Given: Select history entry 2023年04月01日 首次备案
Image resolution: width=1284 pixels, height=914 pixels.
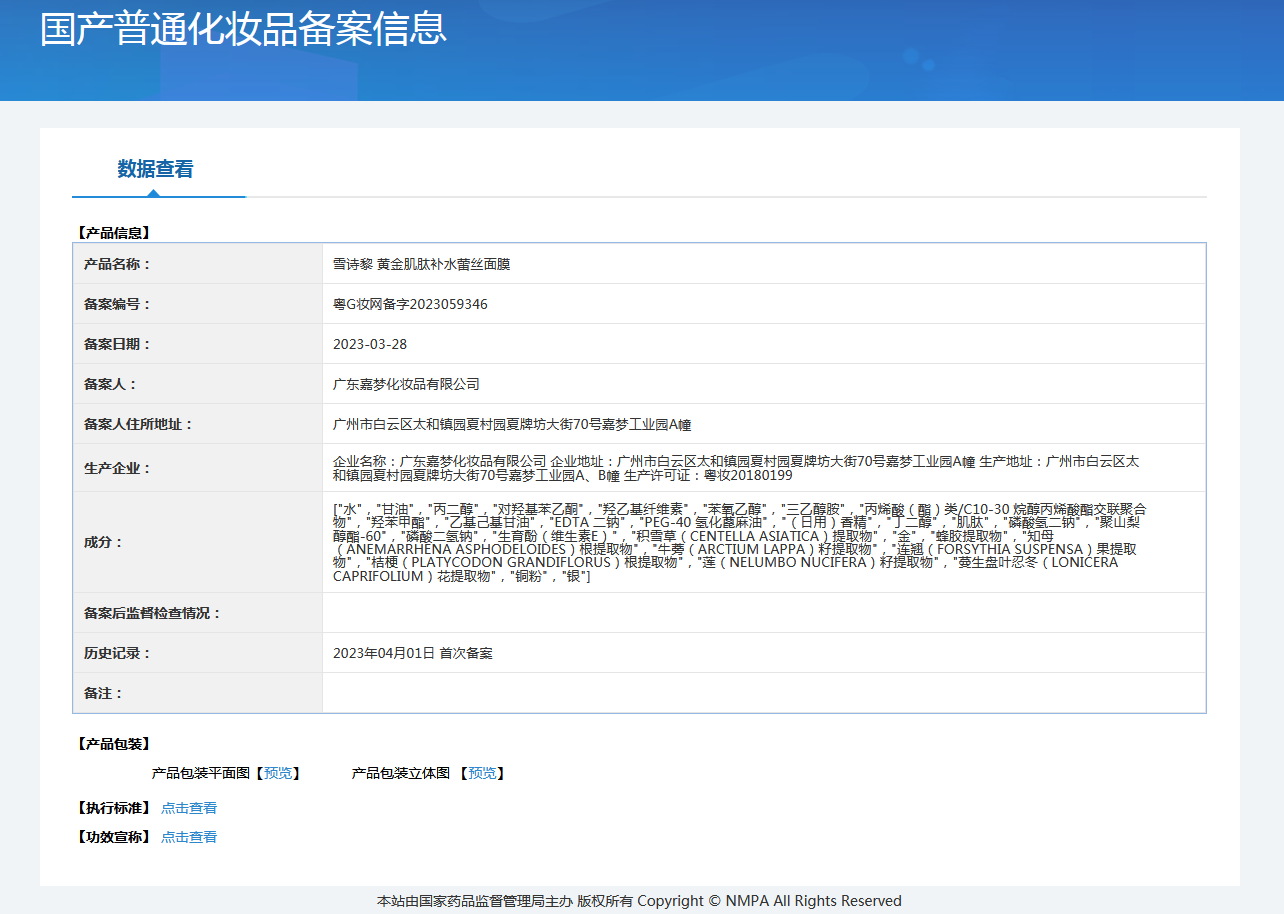Looking at the screenshot, I should click(412, 653).
